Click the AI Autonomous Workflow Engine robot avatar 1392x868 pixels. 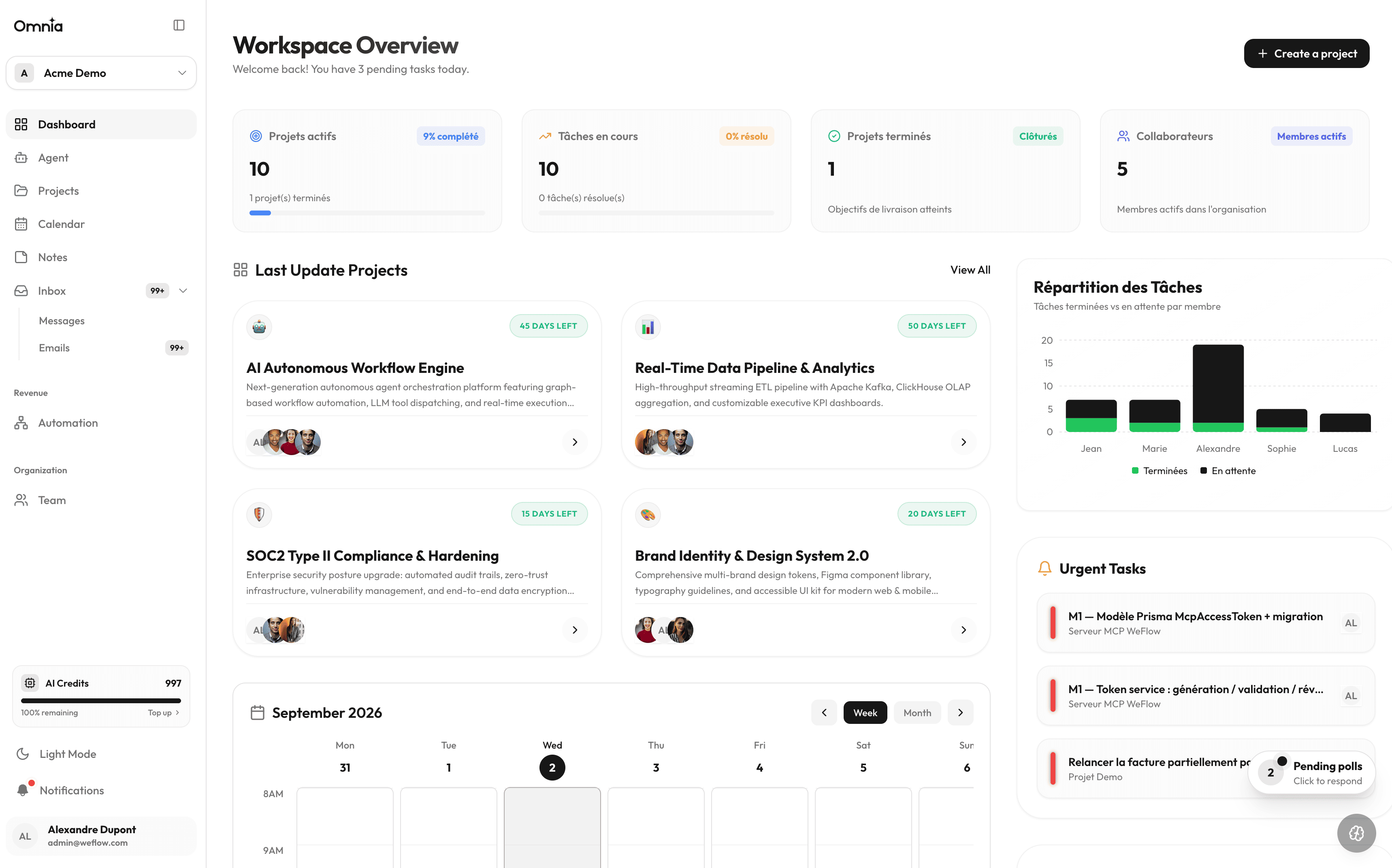259,327
